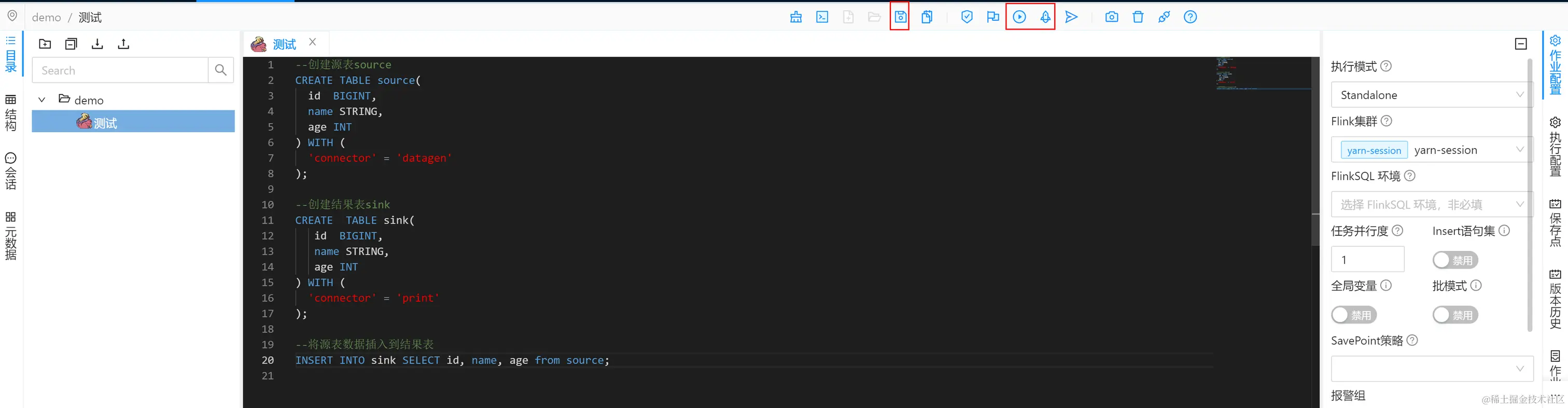Open 版本历史 right sidebar tab

(x=1555, y=299)
